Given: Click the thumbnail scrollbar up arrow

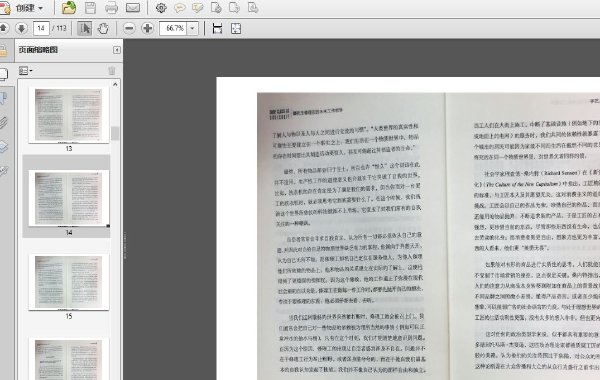Looking at the screenshot, I should click(115, 84).
